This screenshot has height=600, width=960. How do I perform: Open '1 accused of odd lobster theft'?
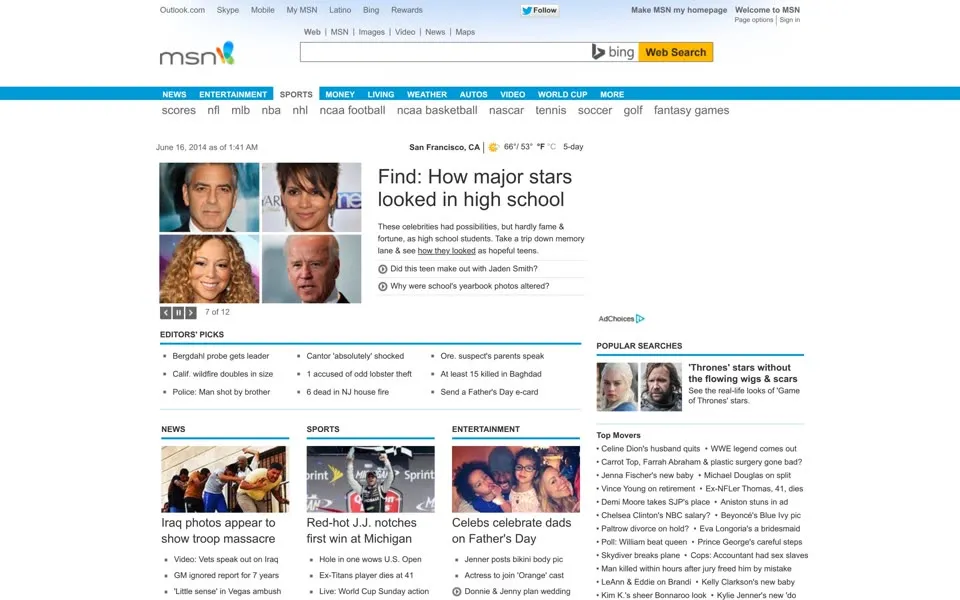point(359,374)
